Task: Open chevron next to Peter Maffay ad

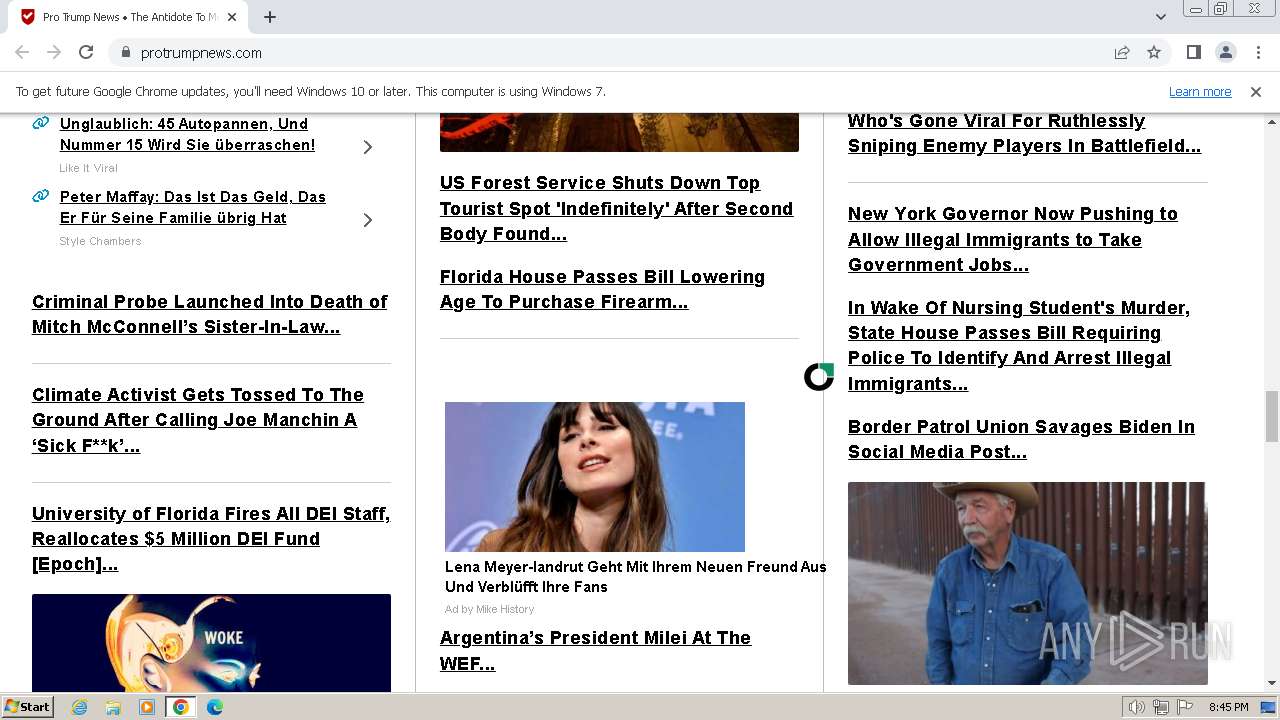Action: [x=368, y=220]
